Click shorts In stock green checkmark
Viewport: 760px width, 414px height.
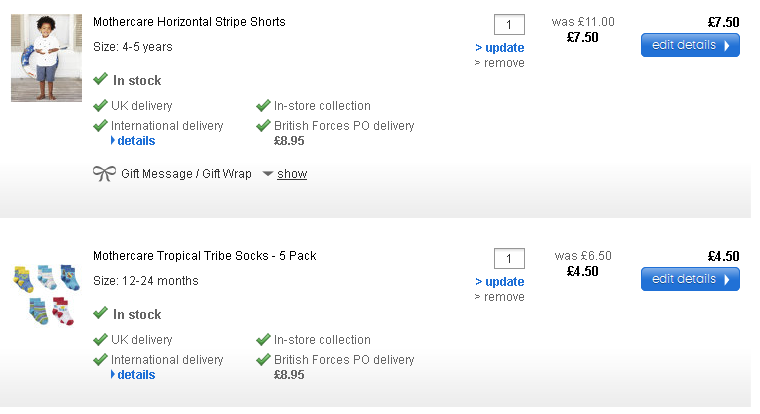100,80
